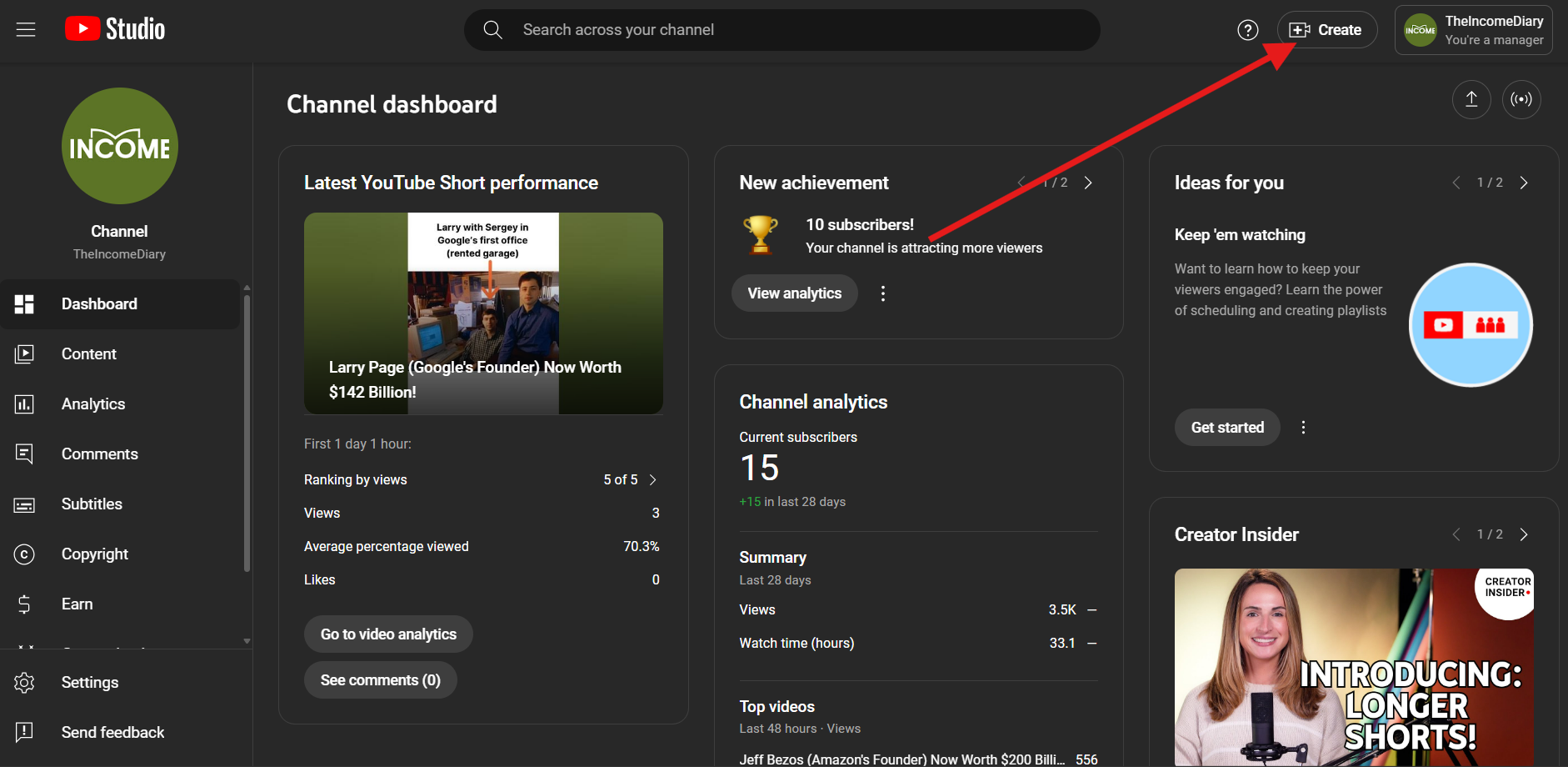Click the sidebar scrollbar thumb
Screen dimensions: 1568x767
(247, 434)
